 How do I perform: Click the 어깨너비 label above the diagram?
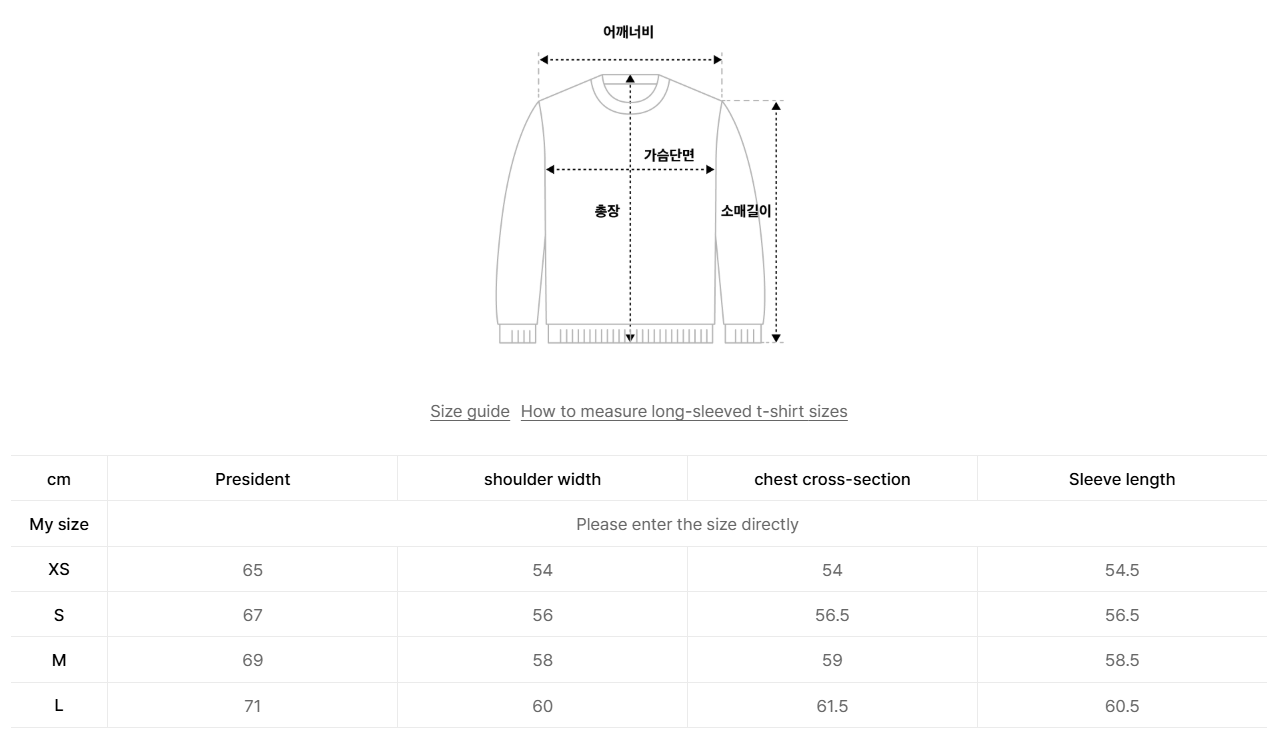(x=628, y=32)
